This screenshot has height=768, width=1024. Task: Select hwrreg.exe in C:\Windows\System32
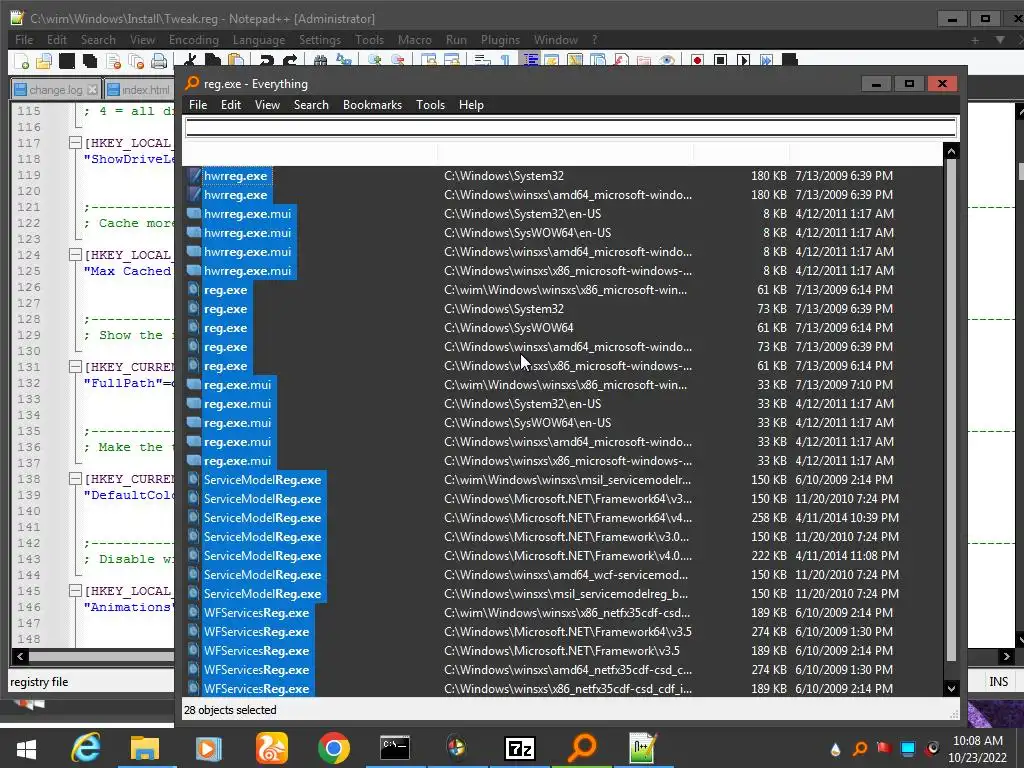[563, 176]
